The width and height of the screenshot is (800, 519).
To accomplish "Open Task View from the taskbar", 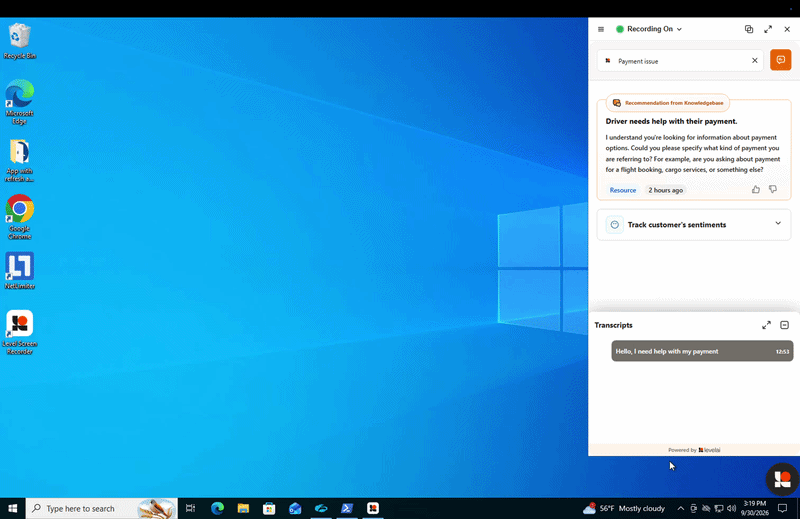I will pos(190,508).
